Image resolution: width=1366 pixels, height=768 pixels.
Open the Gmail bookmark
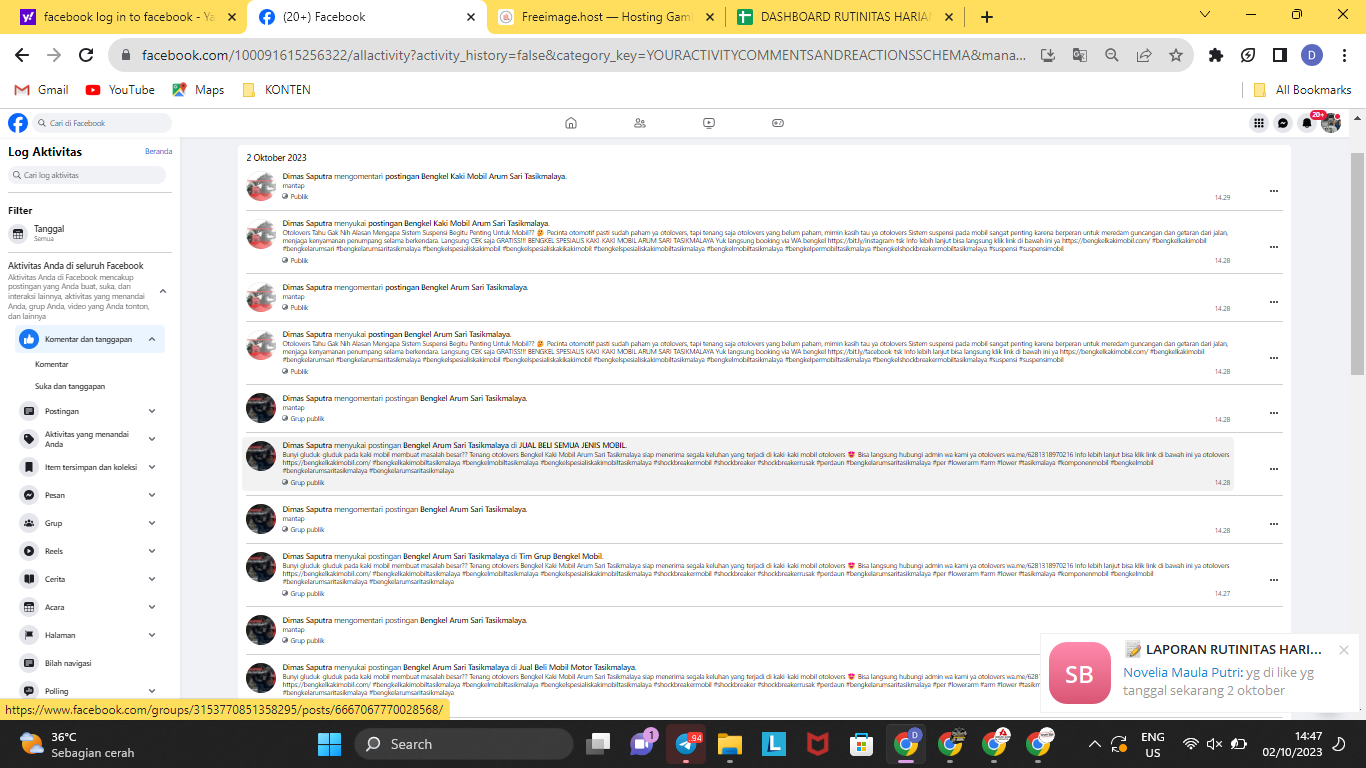tap(41, 90)
